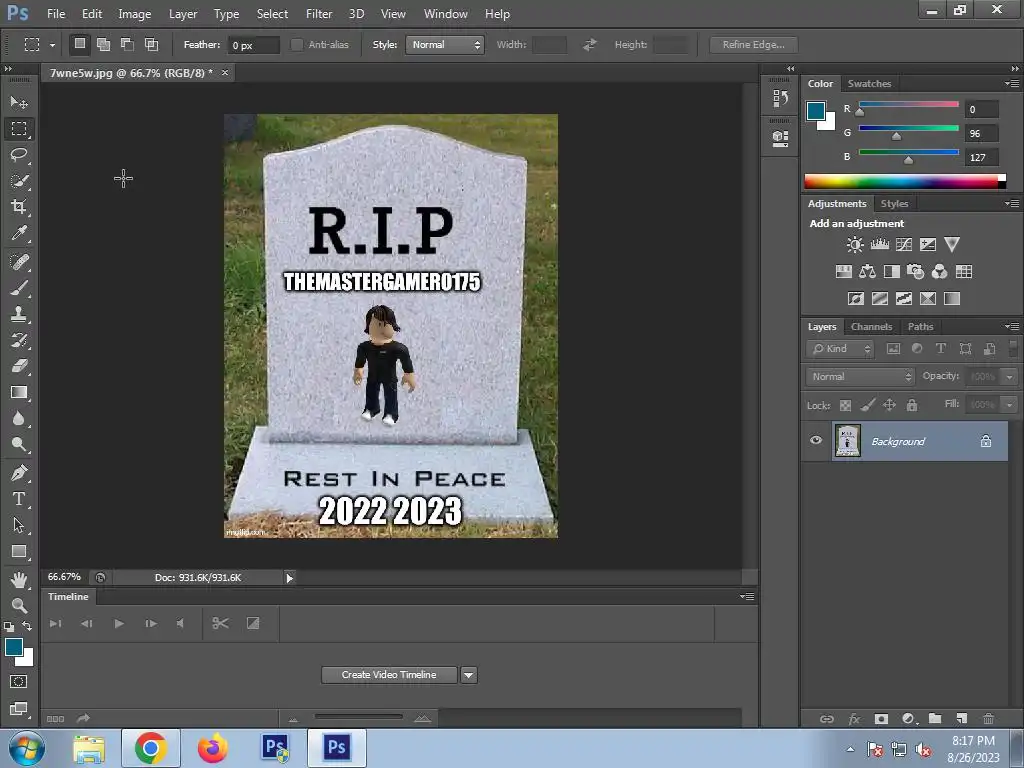Screen dimensions: 1024x768
Task: Click the timeline Play button
Action: click(119, 624)
